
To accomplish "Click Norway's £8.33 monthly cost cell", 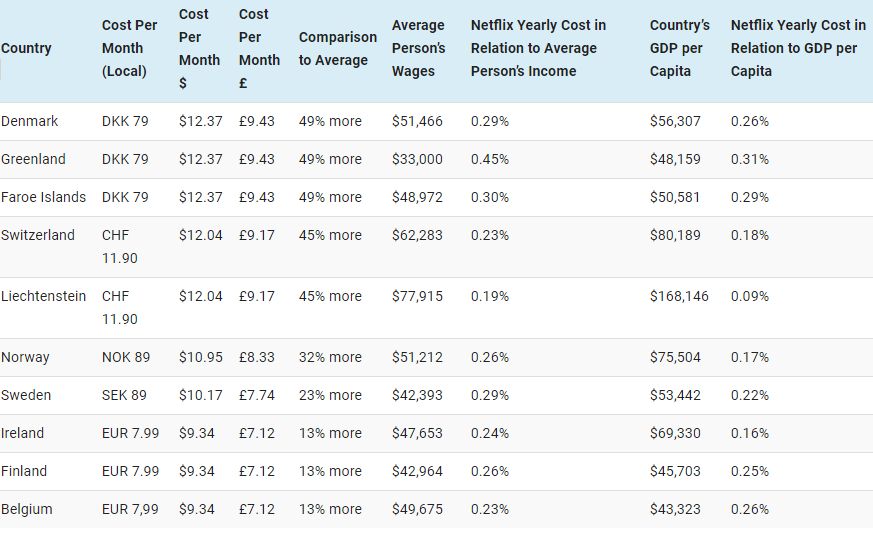I will point(257,357).
